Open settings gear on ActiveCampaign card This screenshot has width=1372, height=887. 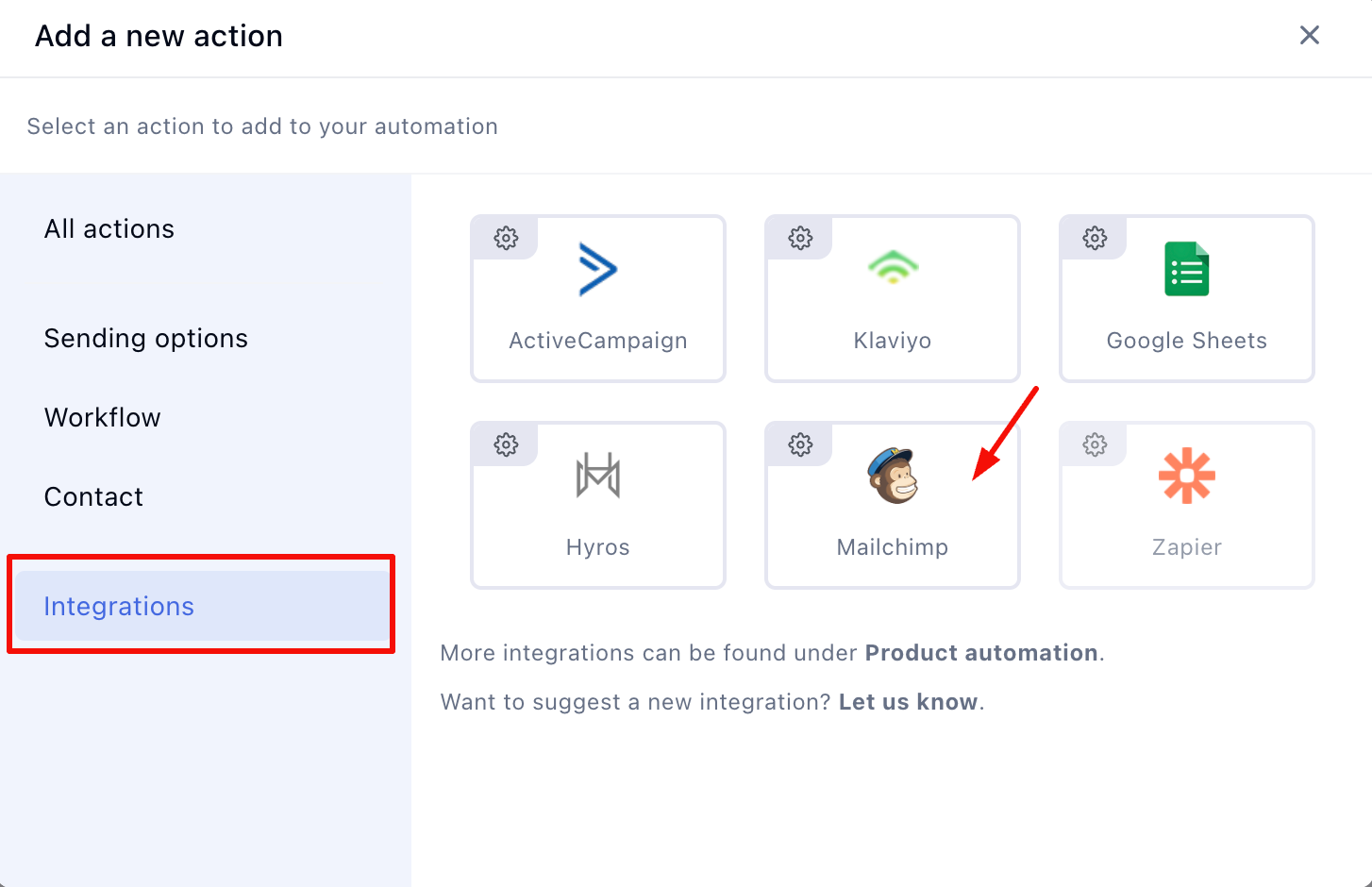coord(507,238)
